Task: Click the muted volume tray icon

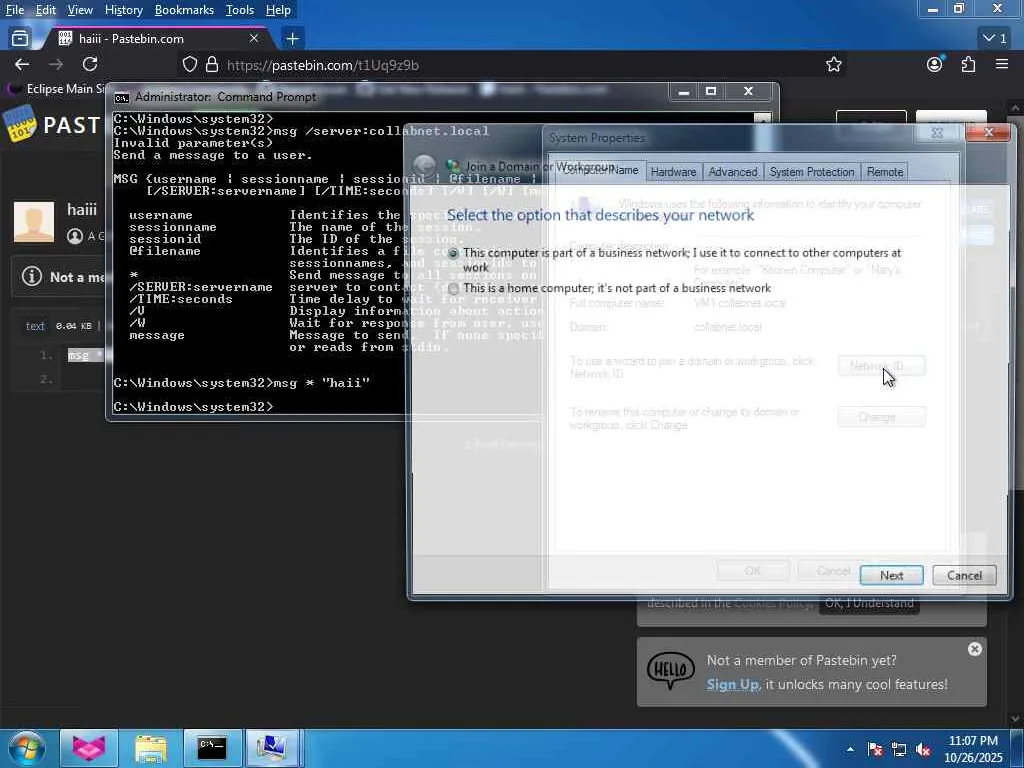Action: tap(923, 750)
